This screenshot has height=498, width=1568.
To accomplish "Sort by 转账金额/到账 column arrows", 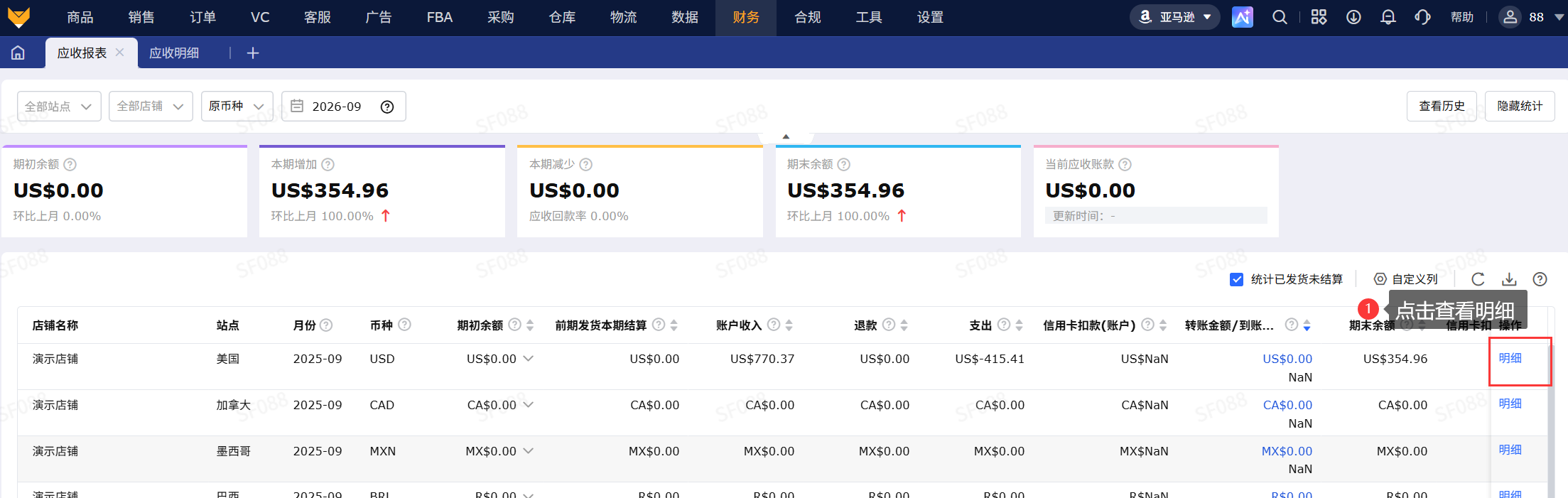I will [x=1307, y=325].
